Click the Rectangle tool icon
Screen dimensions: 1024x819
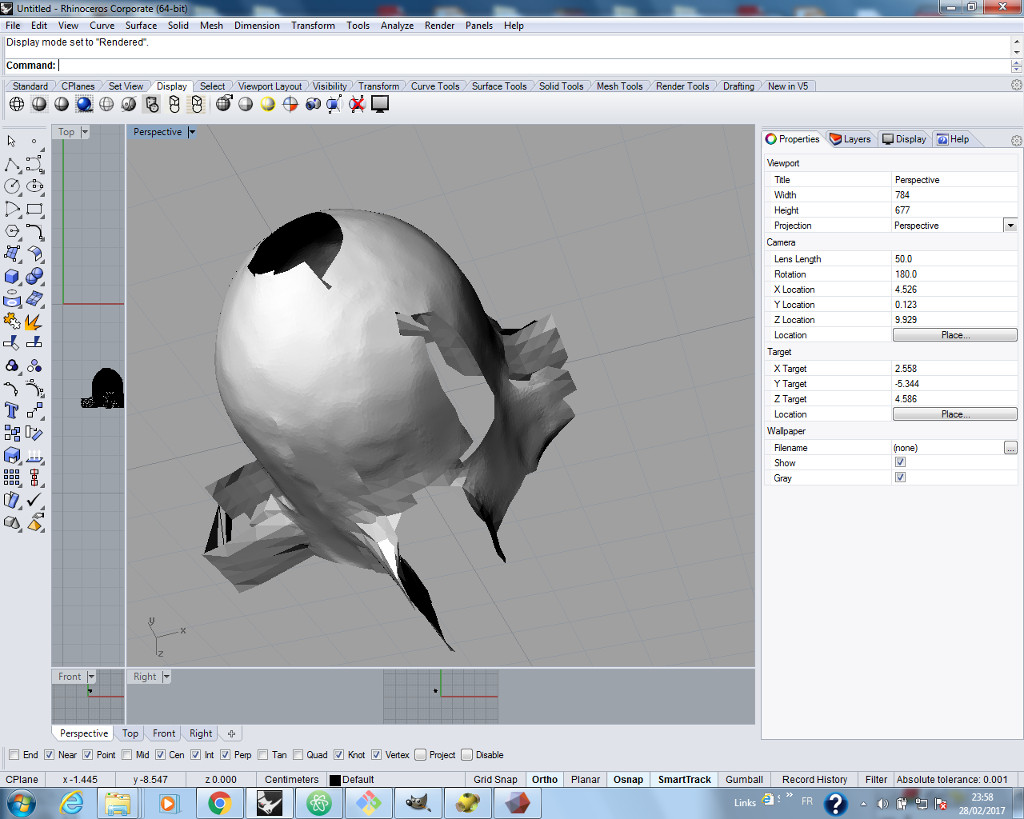(x=34, y=209)
